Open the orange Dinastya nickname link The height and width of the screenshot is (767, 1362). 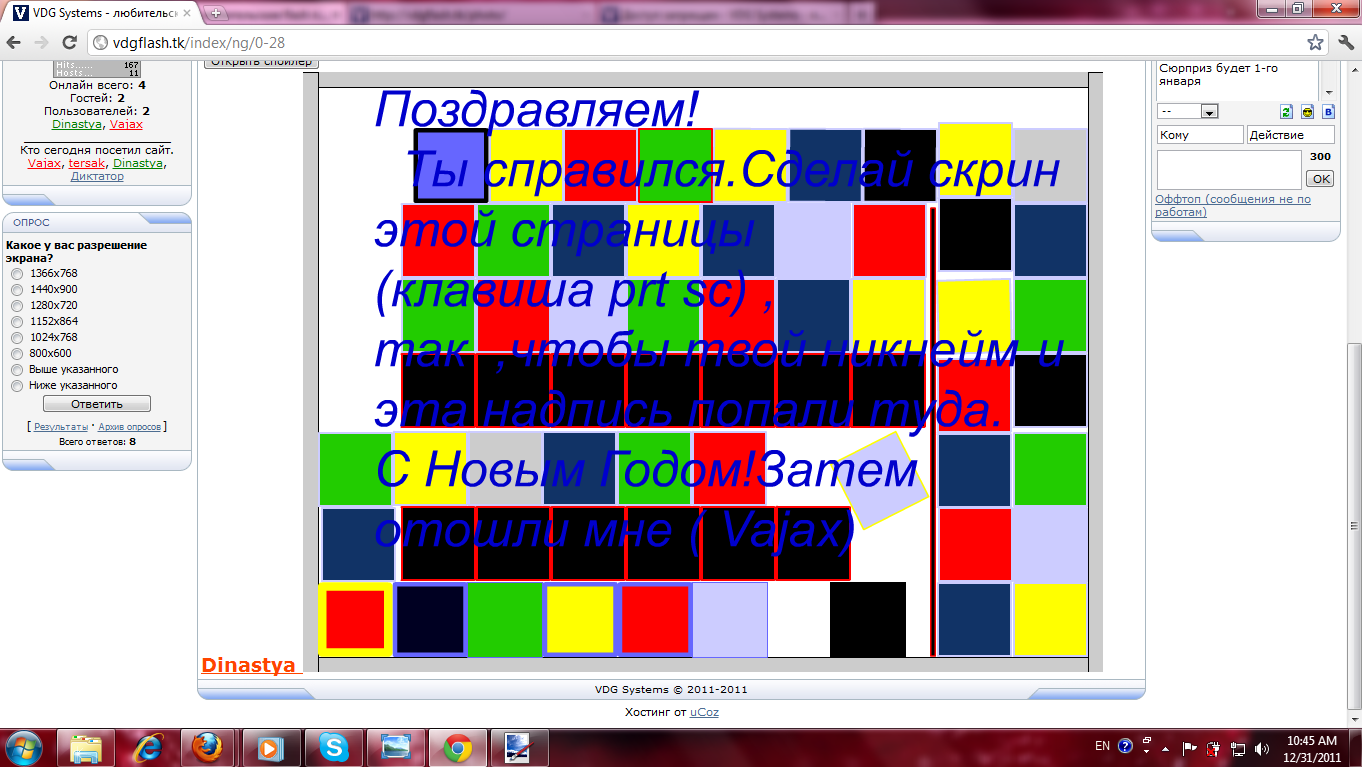click(x=249, y=666)
